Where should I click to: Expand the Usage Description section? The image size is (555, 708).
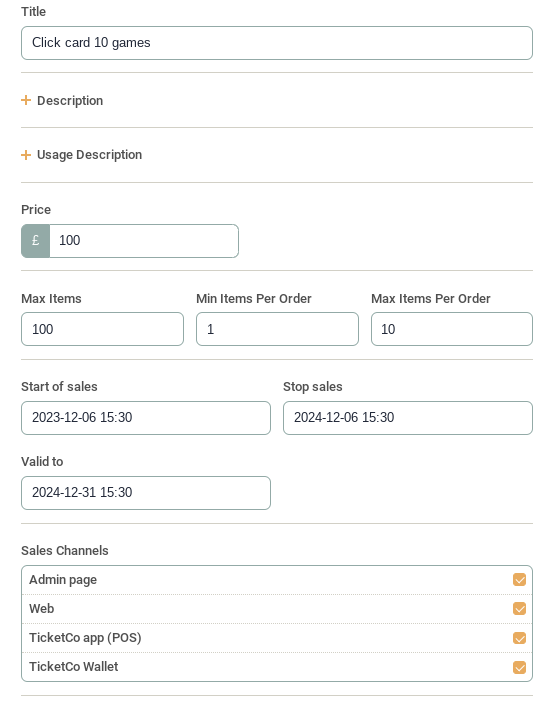click(x=89, y=155)
